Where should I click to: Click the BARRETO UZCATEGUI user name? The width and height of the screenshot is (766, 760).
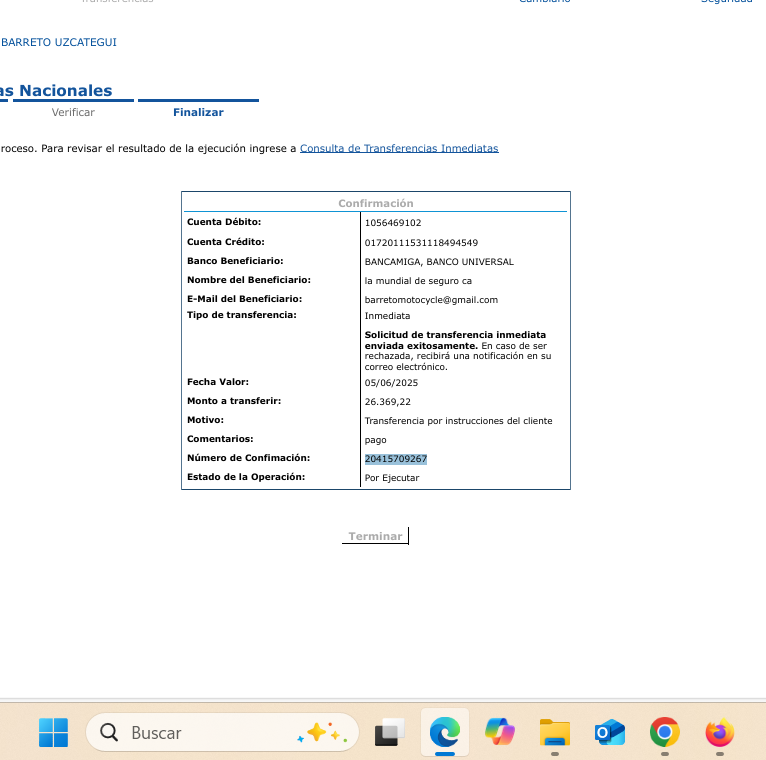click(x=59, y=42)
